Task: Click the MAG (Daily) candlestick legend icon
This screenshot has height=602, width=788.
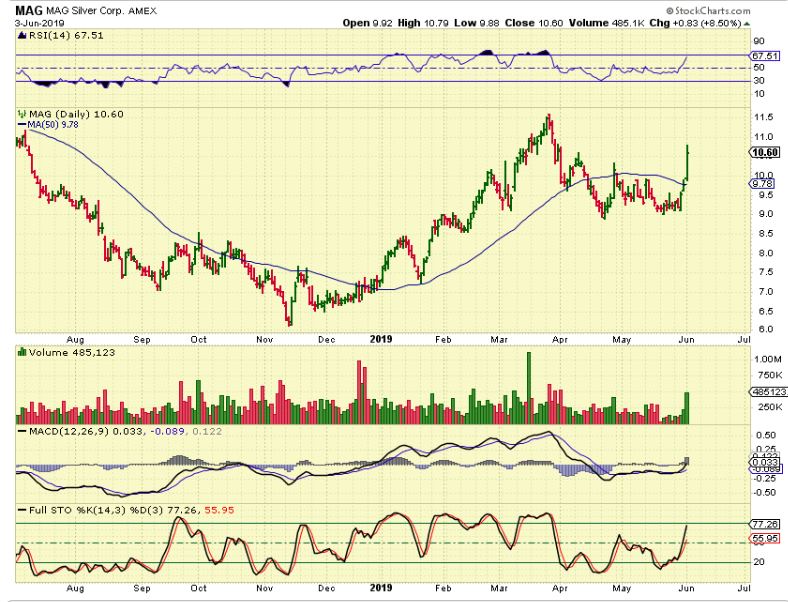Action: 21,115
